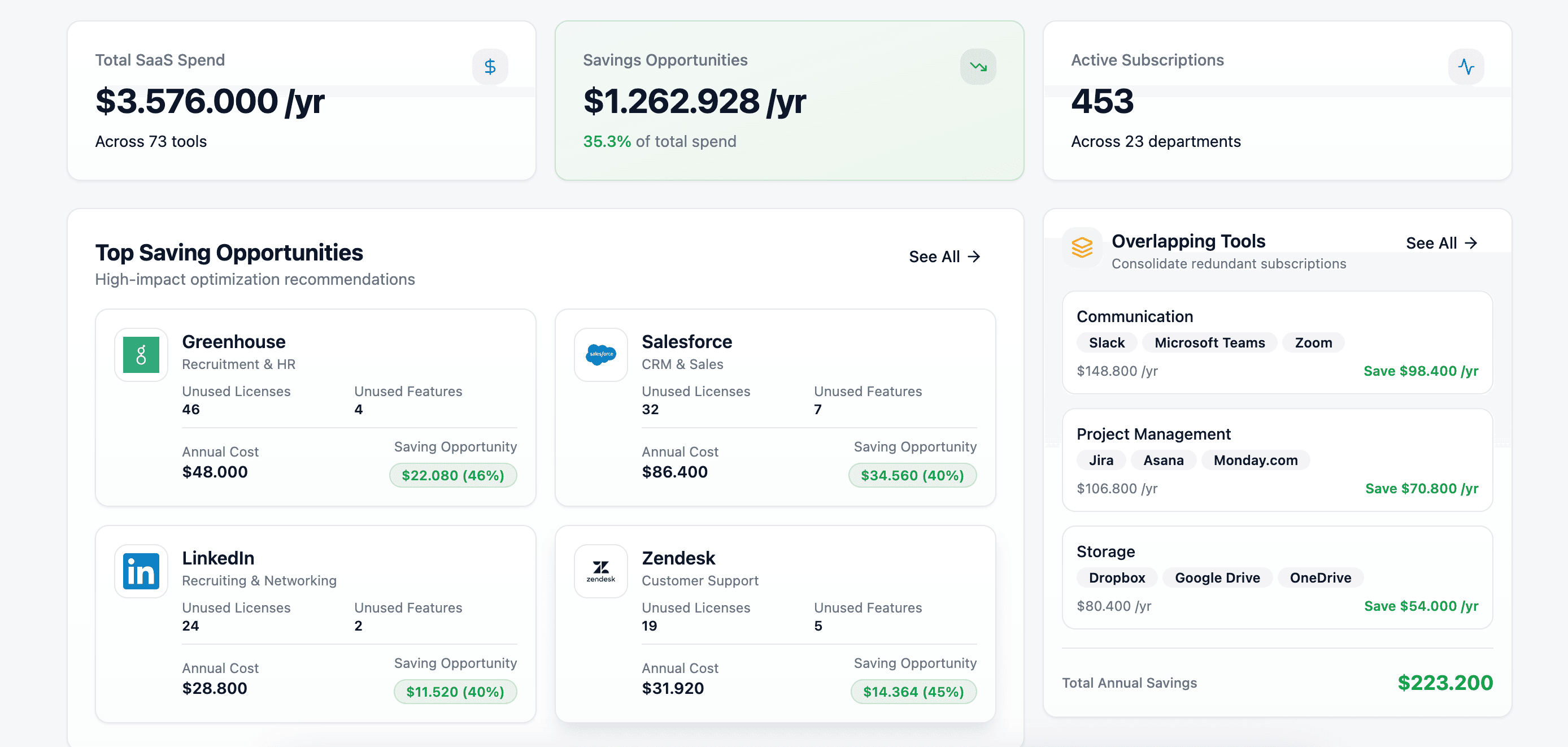Click Salesforce $34.560 (40%) saving badge
This screenshot has height=747, width=1568.
[912, 475]
